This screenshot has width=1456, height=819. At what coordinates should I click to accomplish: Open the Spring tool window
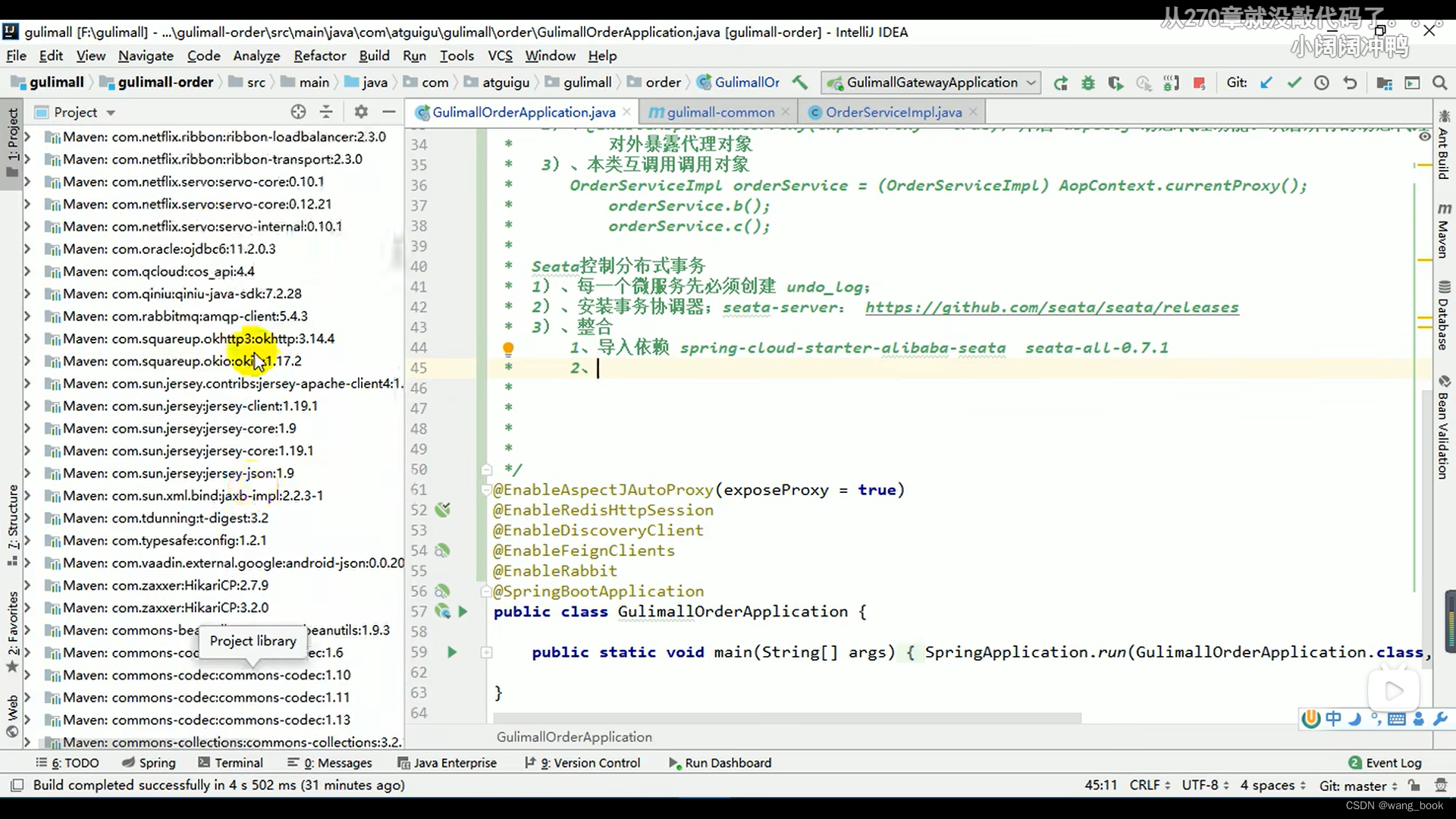point(149,763)
